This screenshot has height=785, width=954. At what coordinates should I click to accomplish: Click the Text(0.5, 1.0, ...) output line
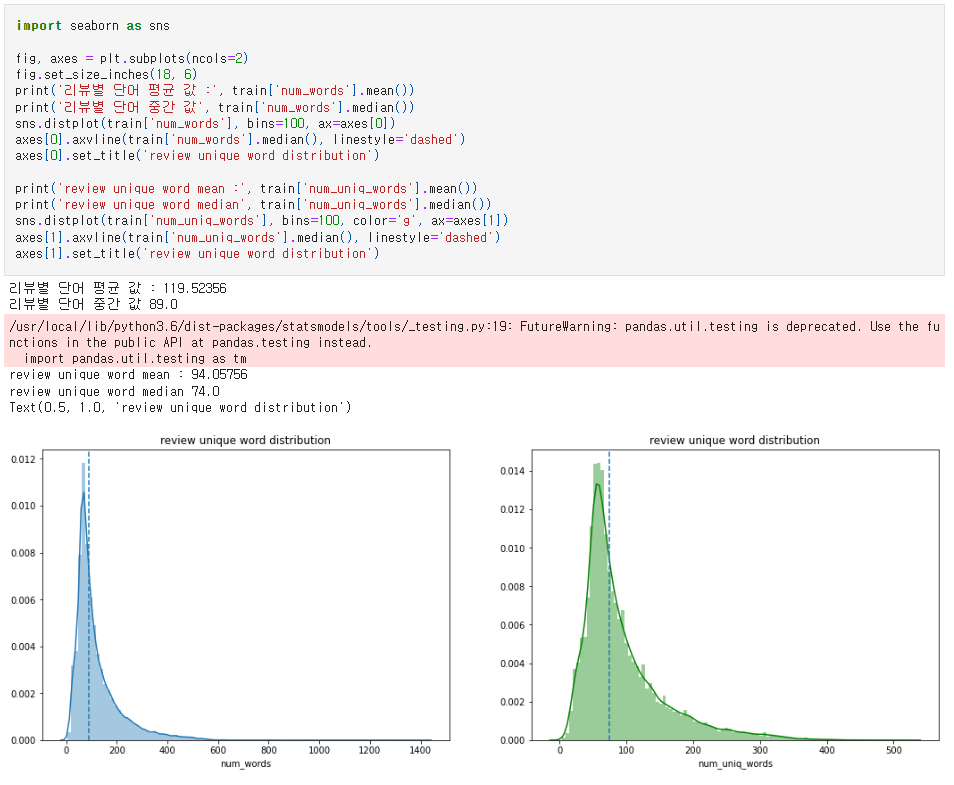[180, 408]
